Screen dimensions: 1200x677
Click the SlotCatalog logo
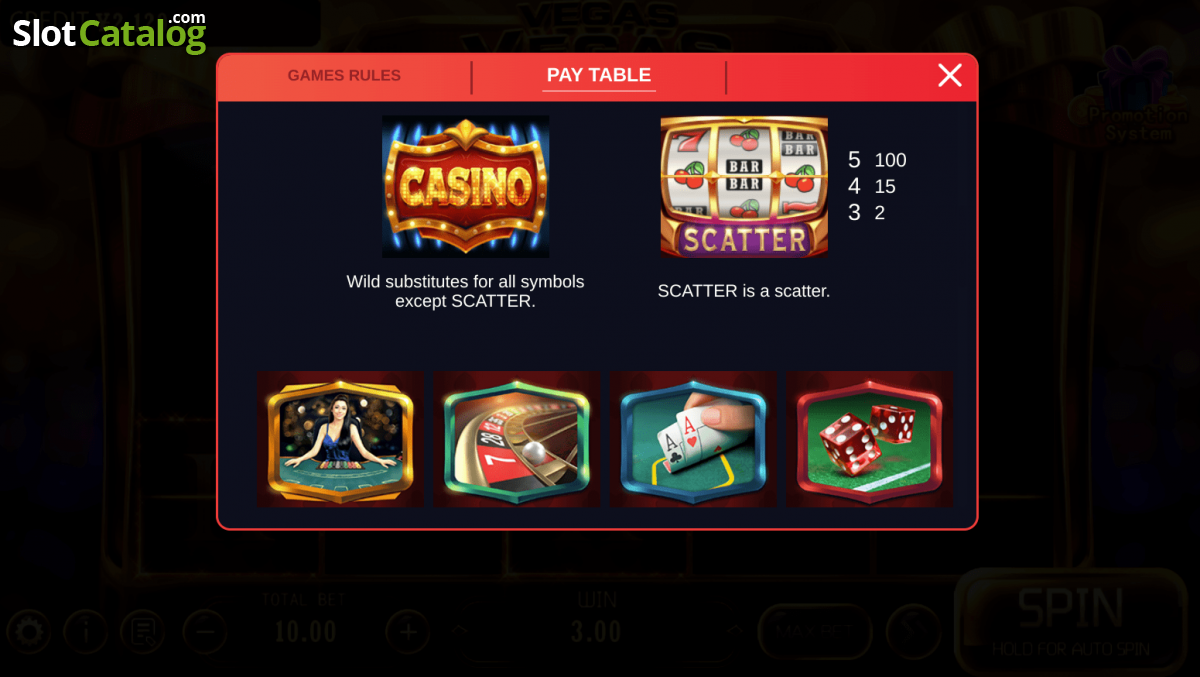point(109,32)
